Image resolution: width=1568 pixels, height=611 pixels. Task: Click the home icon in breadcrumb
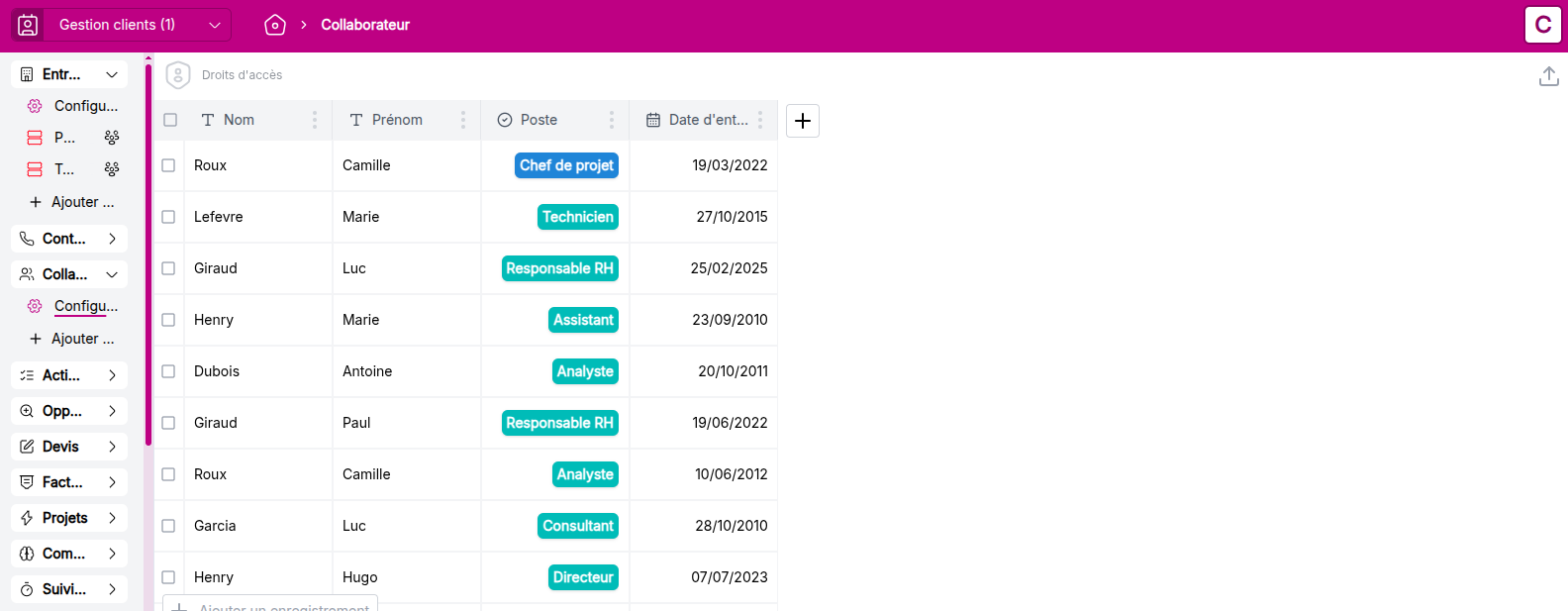(275, 25)
